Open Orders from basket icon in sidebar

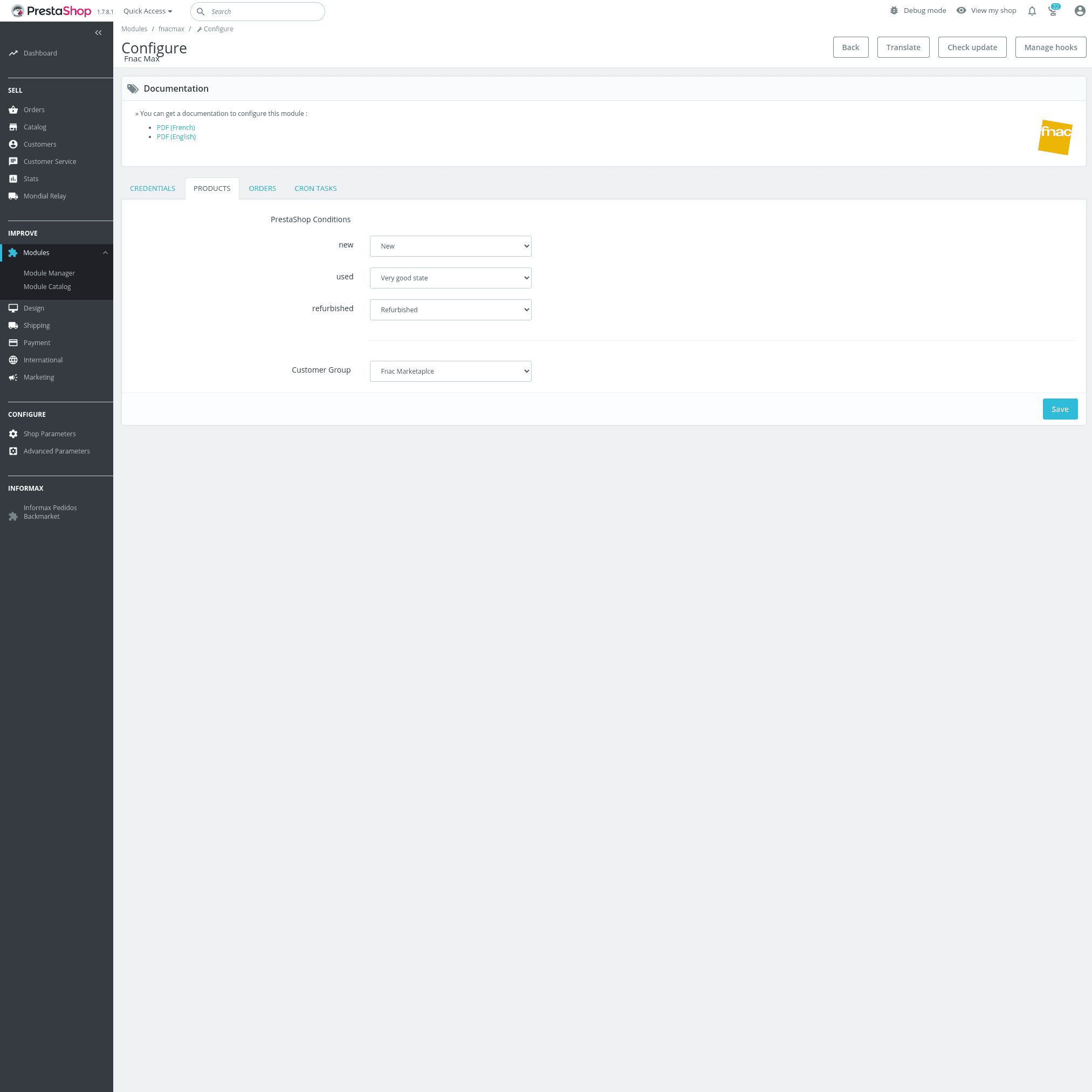[13, 109]
